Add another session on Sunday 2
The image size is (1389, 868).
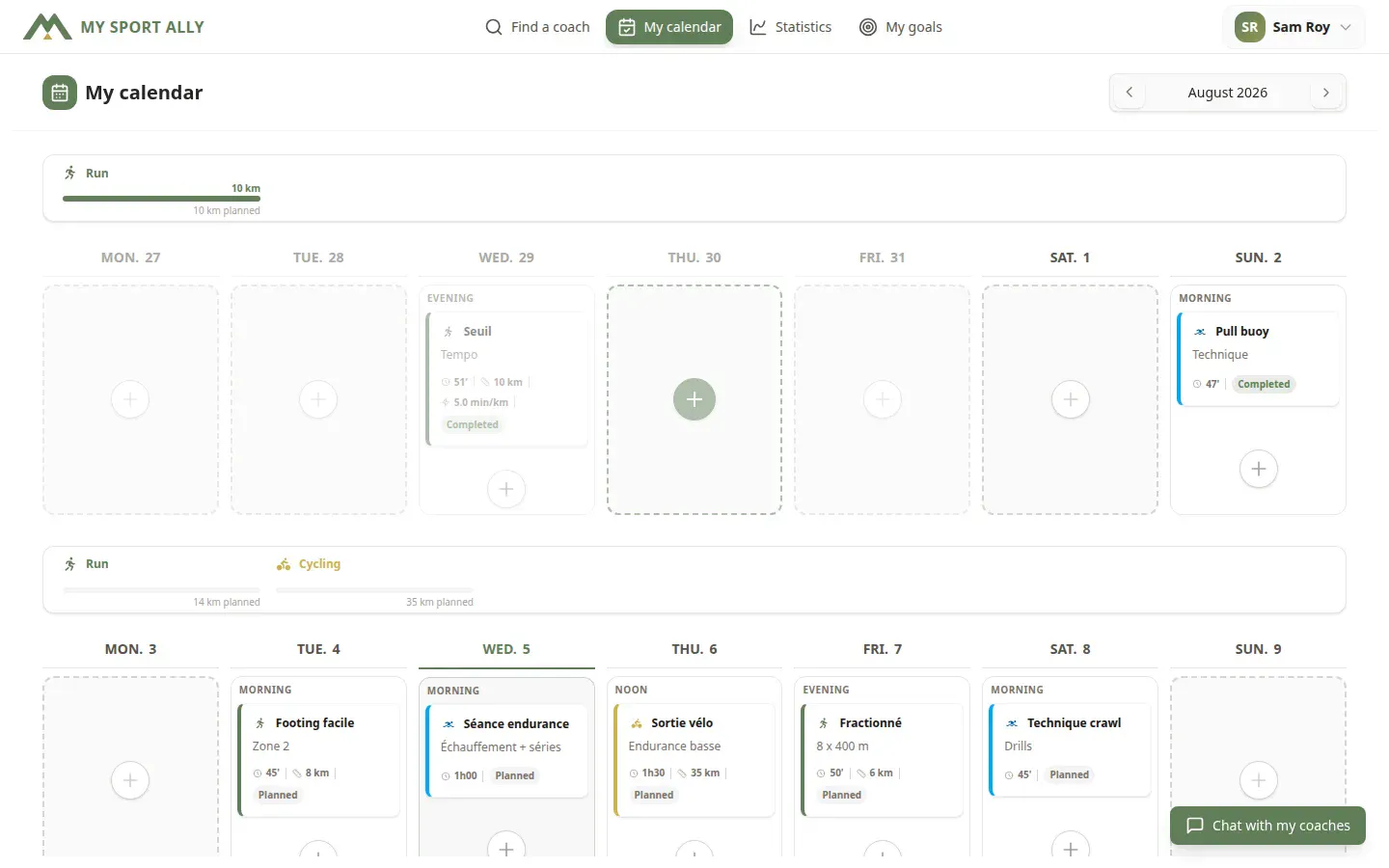[x=1259, y=469]
